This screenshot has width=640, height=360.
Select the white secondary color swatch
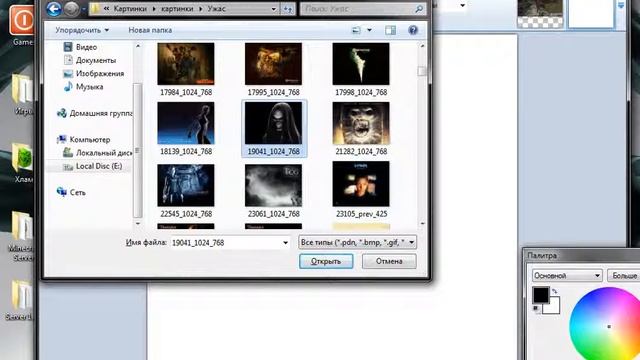pos(552,306)
